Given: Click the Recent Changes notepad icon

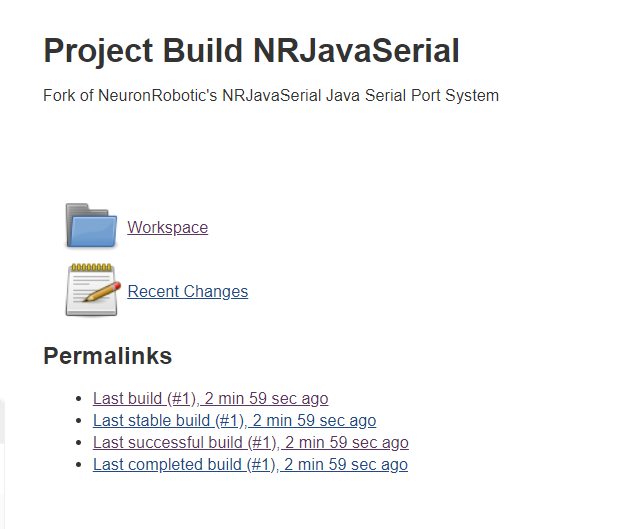Looking at the screenshot, I should pos(92,290).
